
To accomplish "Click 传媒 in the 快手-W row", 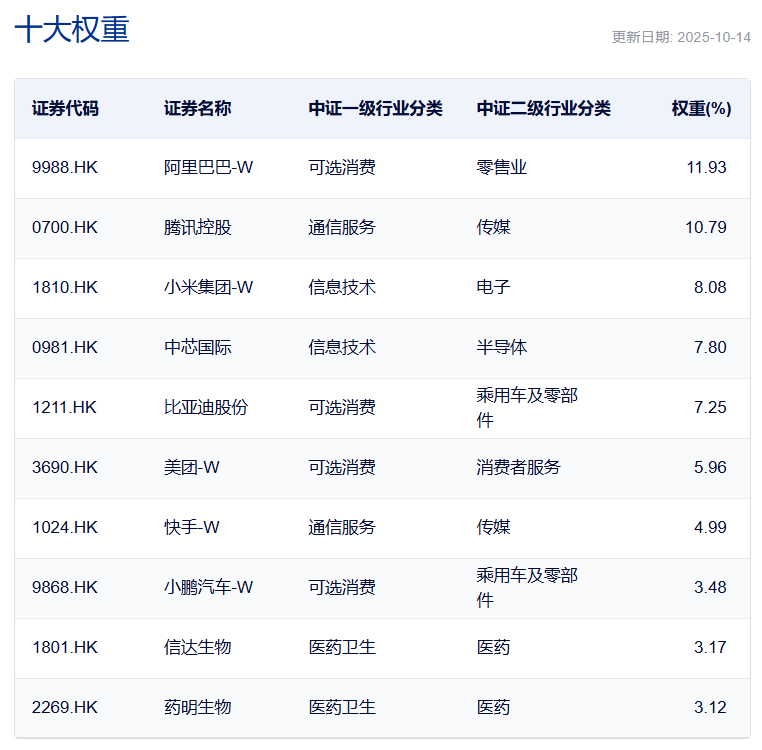I will [493, 527].
